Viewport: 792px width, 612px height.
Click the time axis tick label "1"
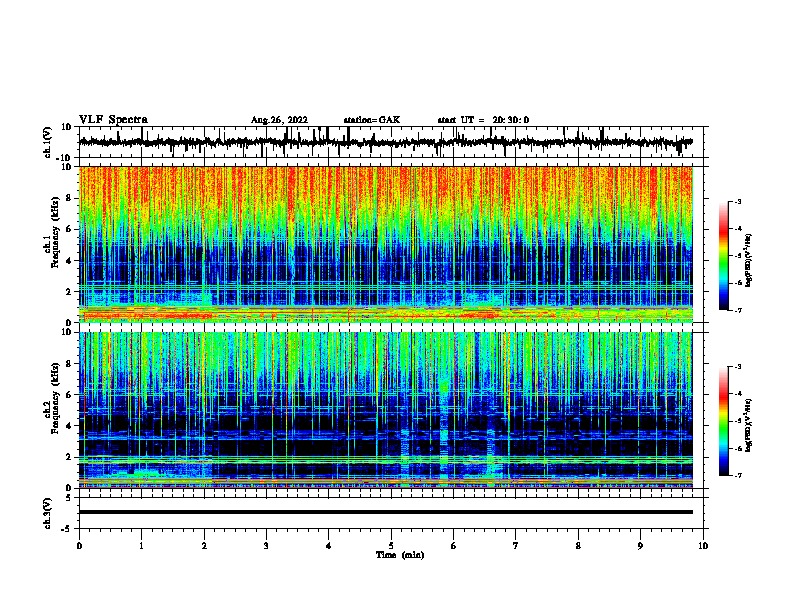(x=141, y=546)
